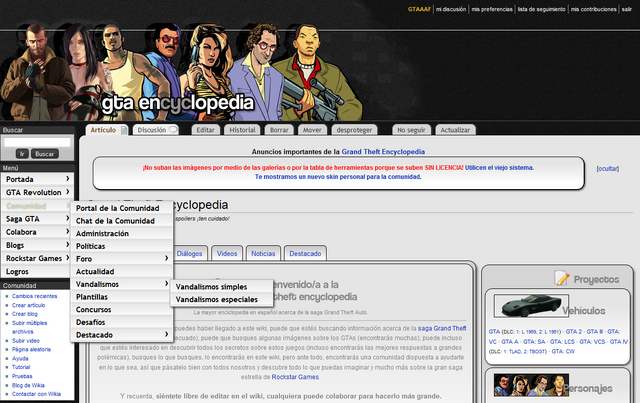Image resolution: width=640 pixels, height=403 pixels.
Task: Click the Crear blog sidebar link
Action: [24, 314]
